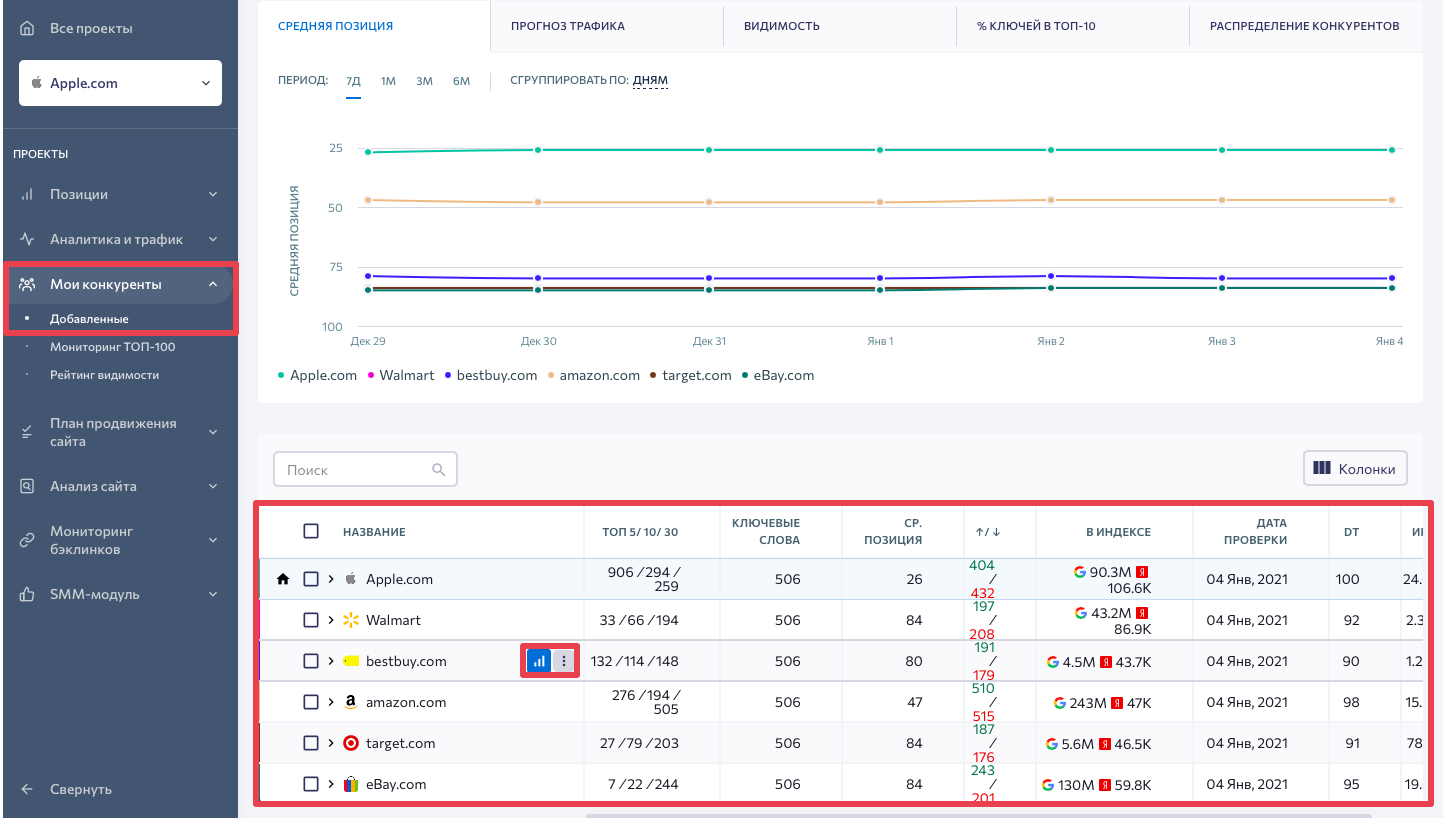Toggle target.com series in chart legend
This screenshot has width=1443, height=818.
coord(691,375)
